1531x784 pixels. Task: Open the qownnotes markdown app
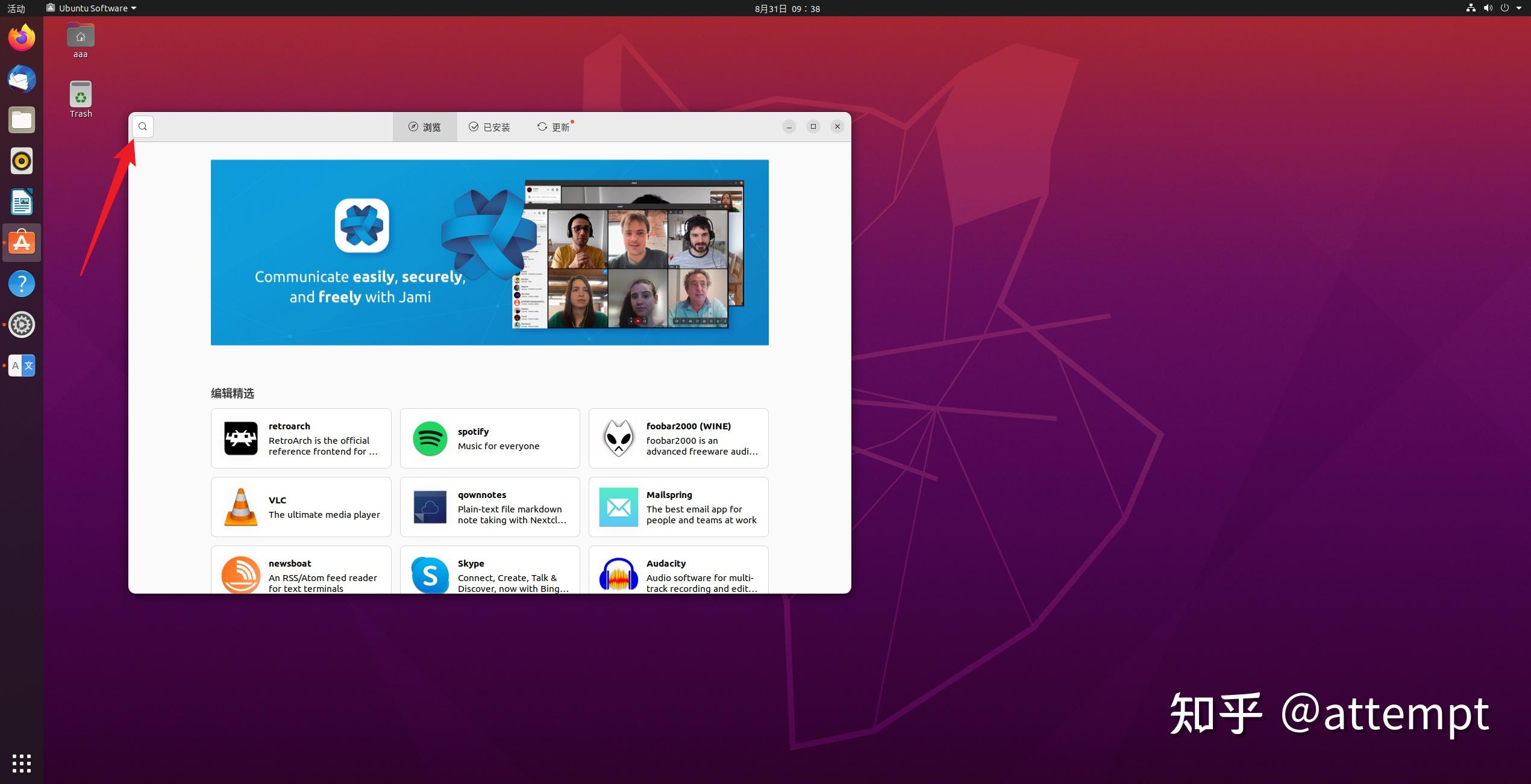[489, 506]
